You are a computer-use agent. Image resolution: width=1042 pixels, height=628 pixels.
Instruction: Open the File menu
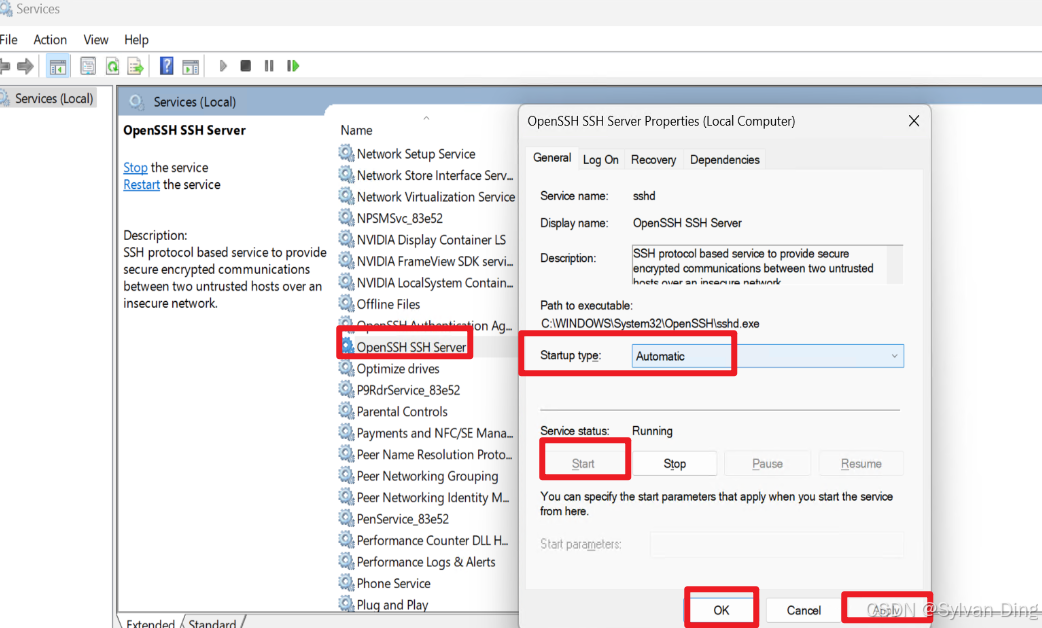click(8, 40)
